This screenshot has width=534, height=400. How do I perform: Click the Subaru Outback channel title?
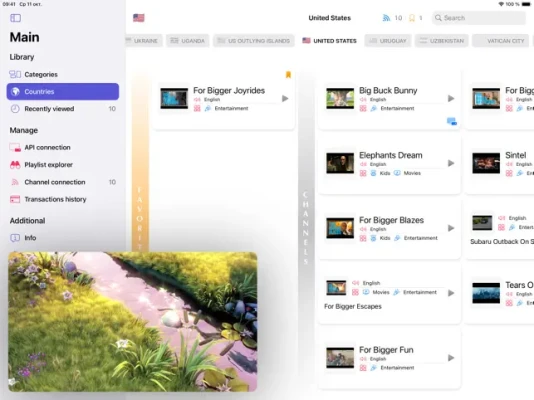(x=502, y=242)
